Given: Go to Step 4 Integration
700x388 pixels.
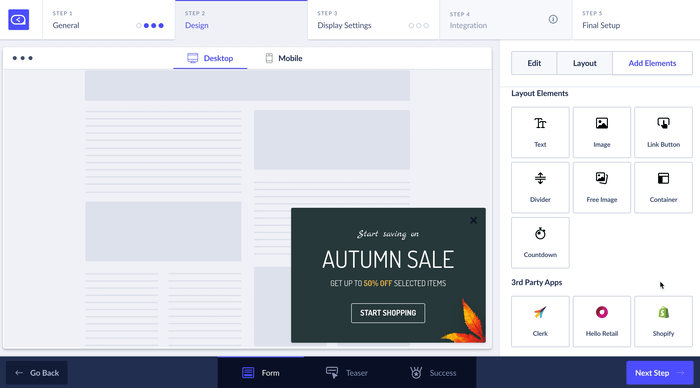Looking at the screenshot, I should tap(506, 20).
